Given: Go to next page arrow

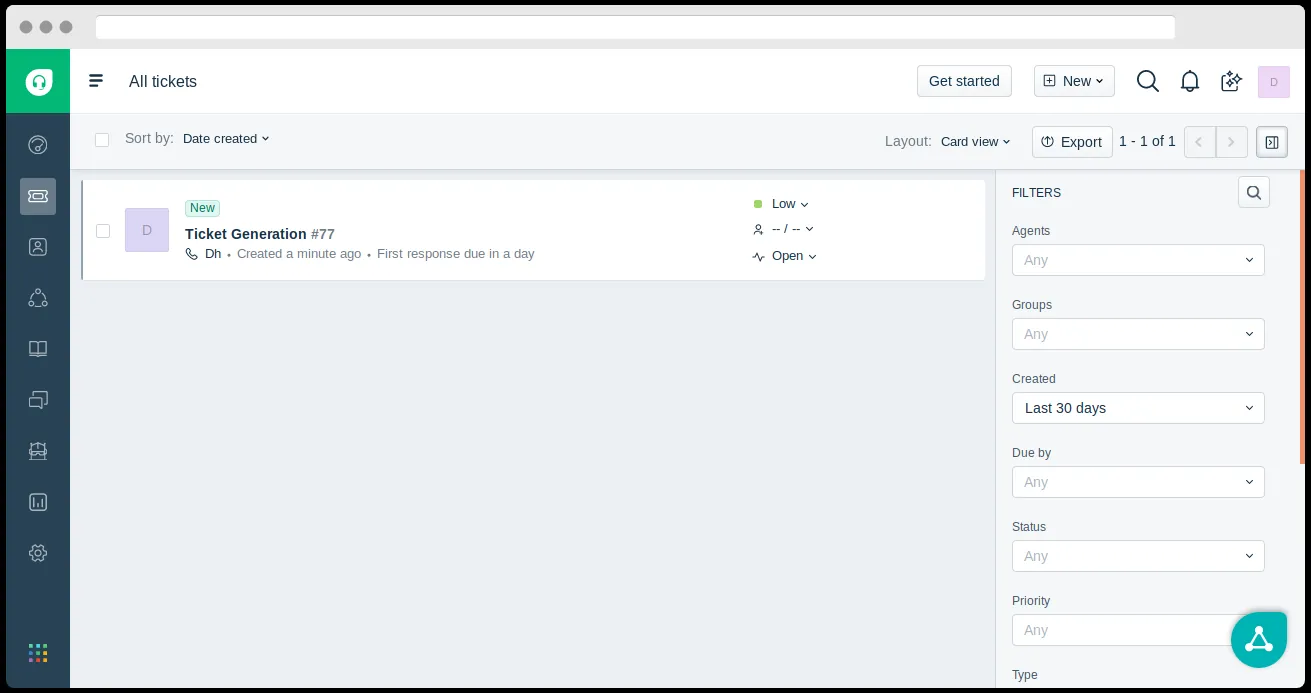Looking at the screenshot, I should pos(1232,142).
